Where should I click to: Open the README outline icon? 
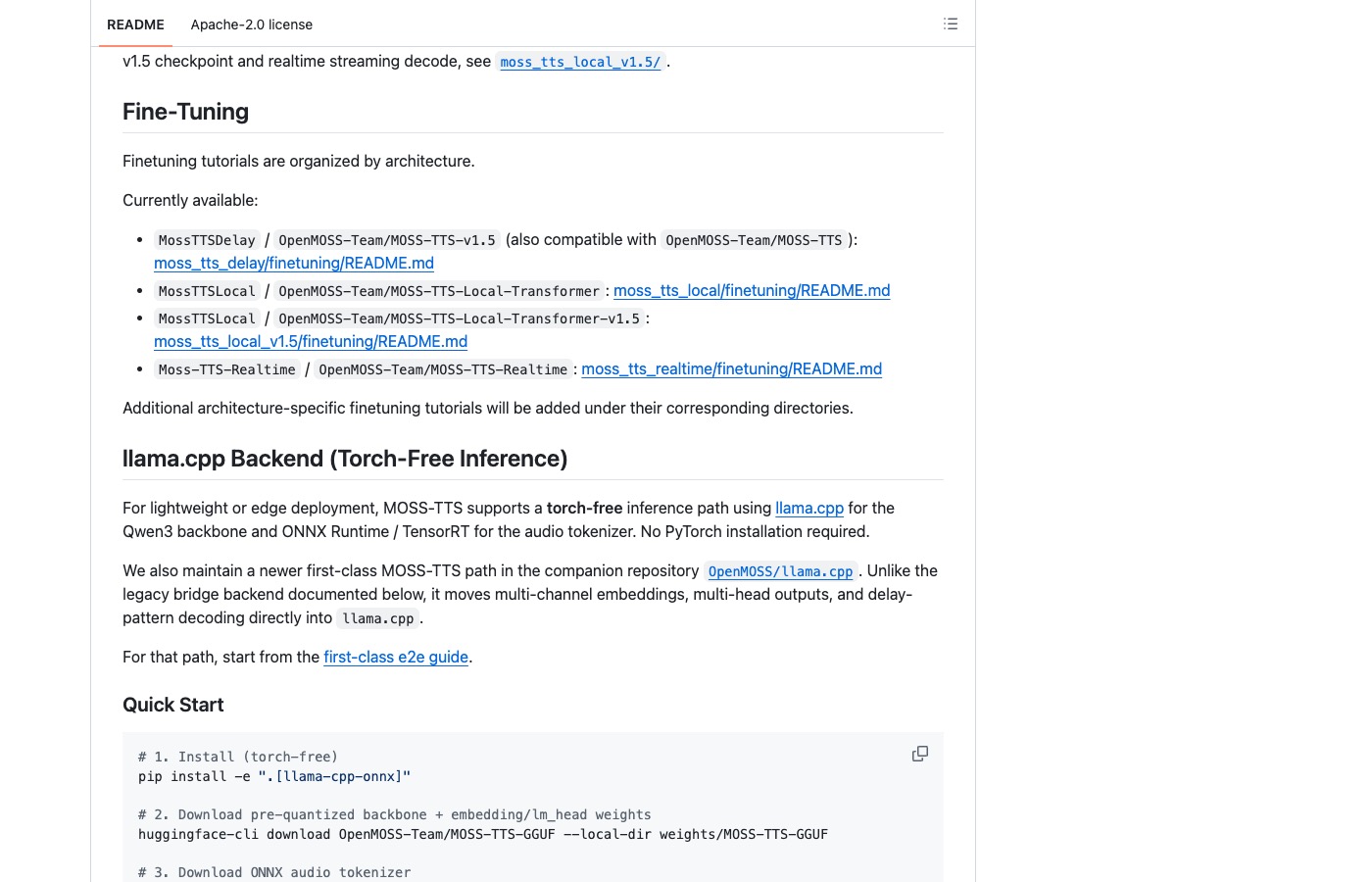click(950, 24)
